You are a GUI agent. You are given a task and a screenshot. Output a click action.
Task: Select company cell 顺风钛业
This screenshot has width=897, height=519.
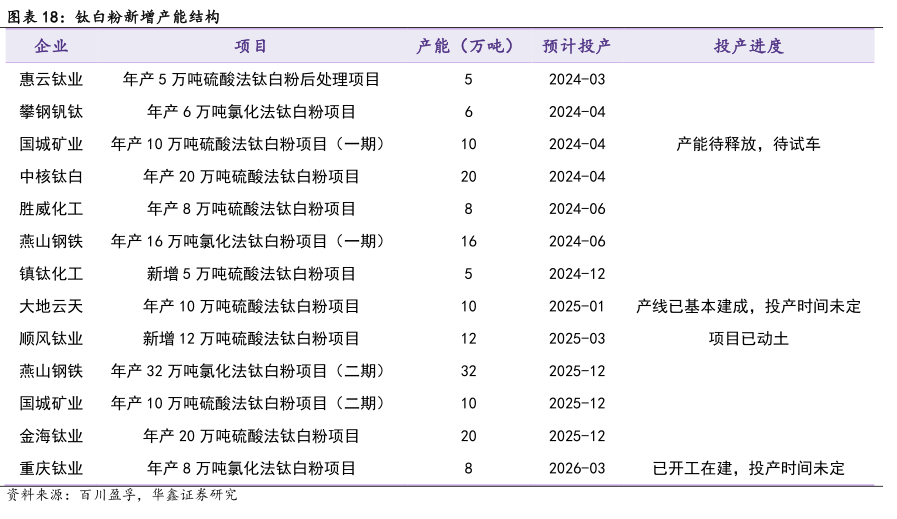pos(51,339)
